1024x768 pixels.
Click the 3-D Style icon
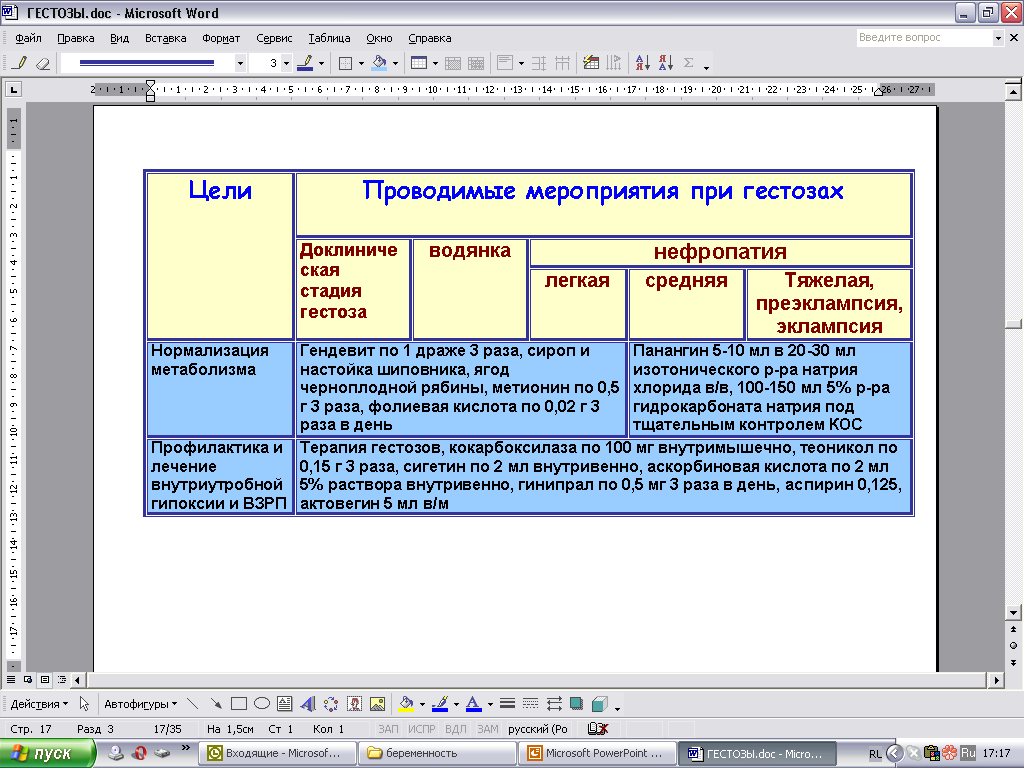coord(600,704)
